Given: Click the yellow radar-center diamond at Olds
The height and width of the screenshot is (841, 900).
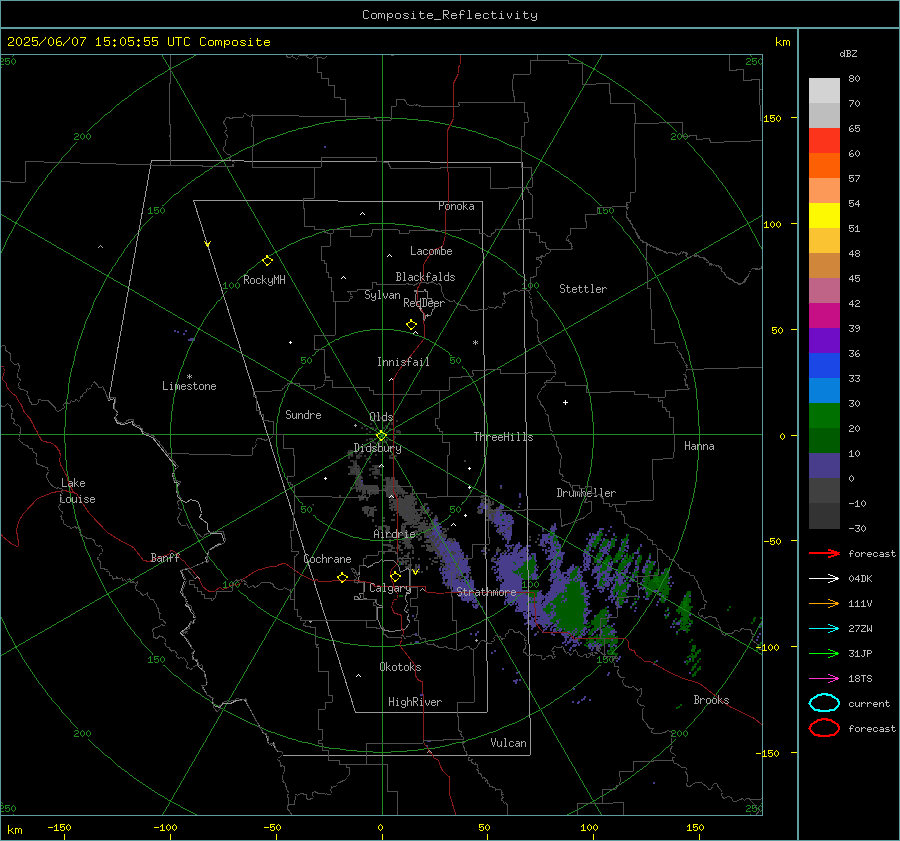Looking at the screenshot, I should click(x=382, y=435).
